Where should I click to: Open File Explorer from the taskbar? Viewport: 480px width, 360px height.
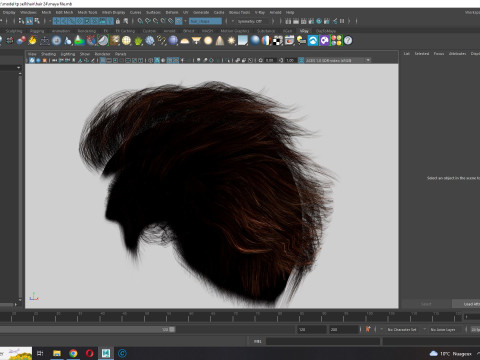click(57, 353)
